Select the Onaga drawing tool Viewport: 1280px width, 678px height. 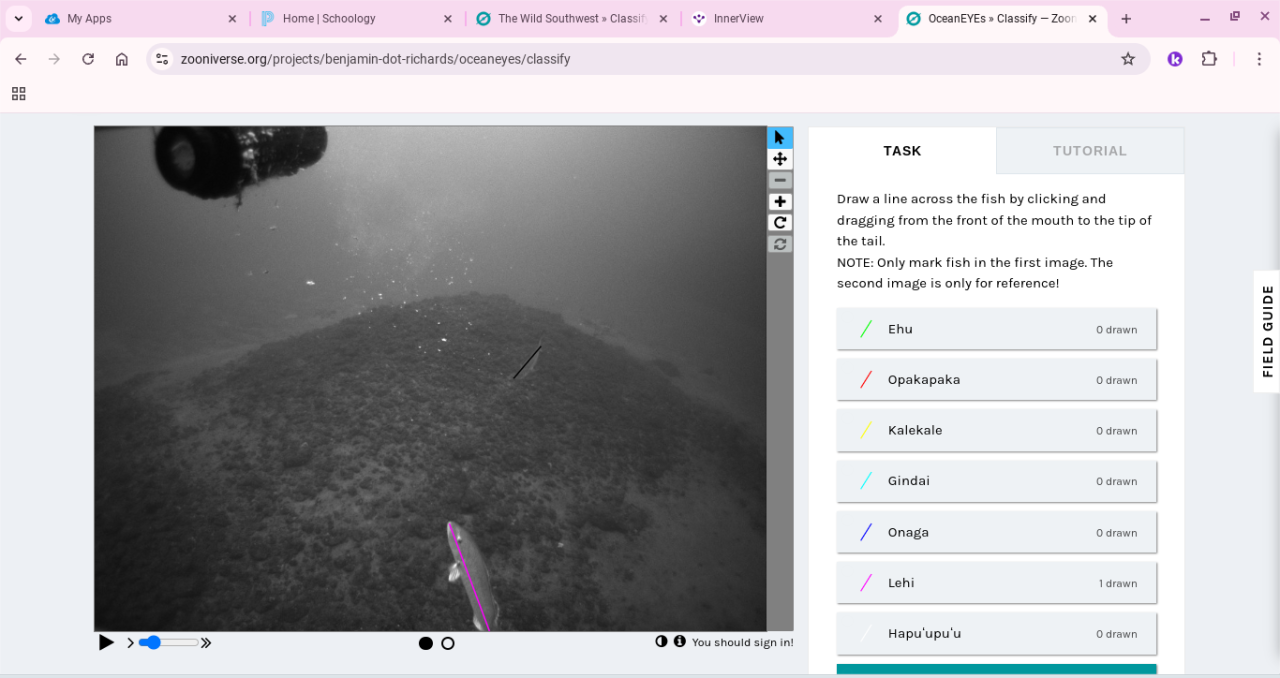click(x=997, y=532)
